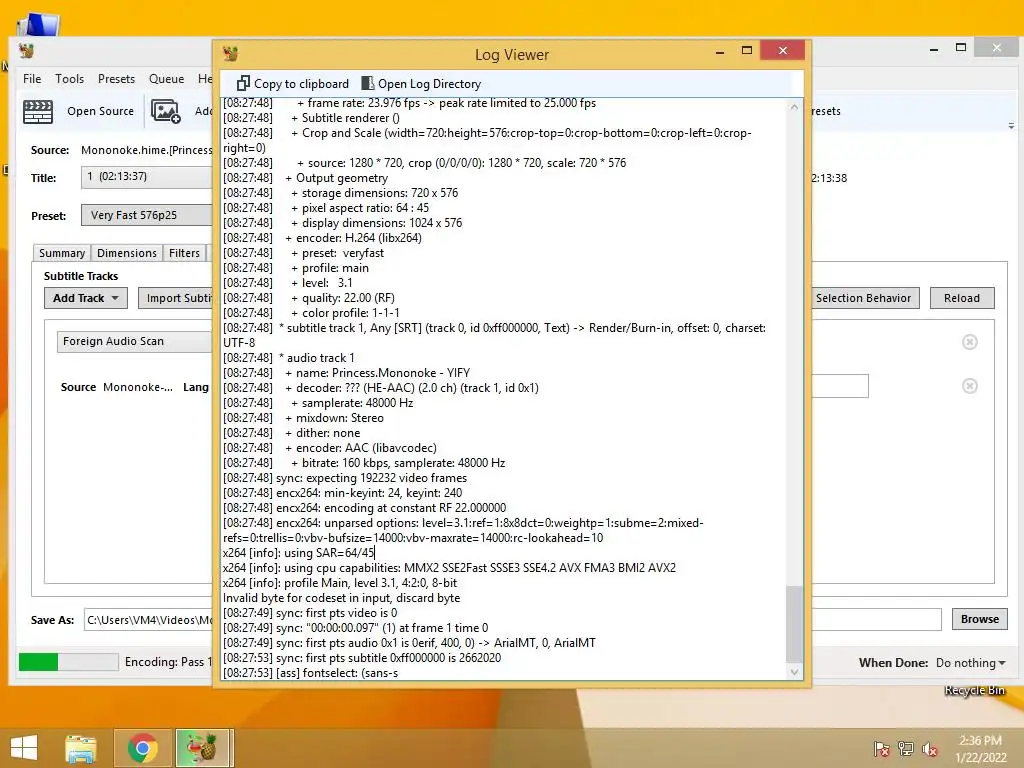Screen dimensions: 1024x768
Task: Open the Foreign Audio Scan track dropdown
Action: (135, 341)
